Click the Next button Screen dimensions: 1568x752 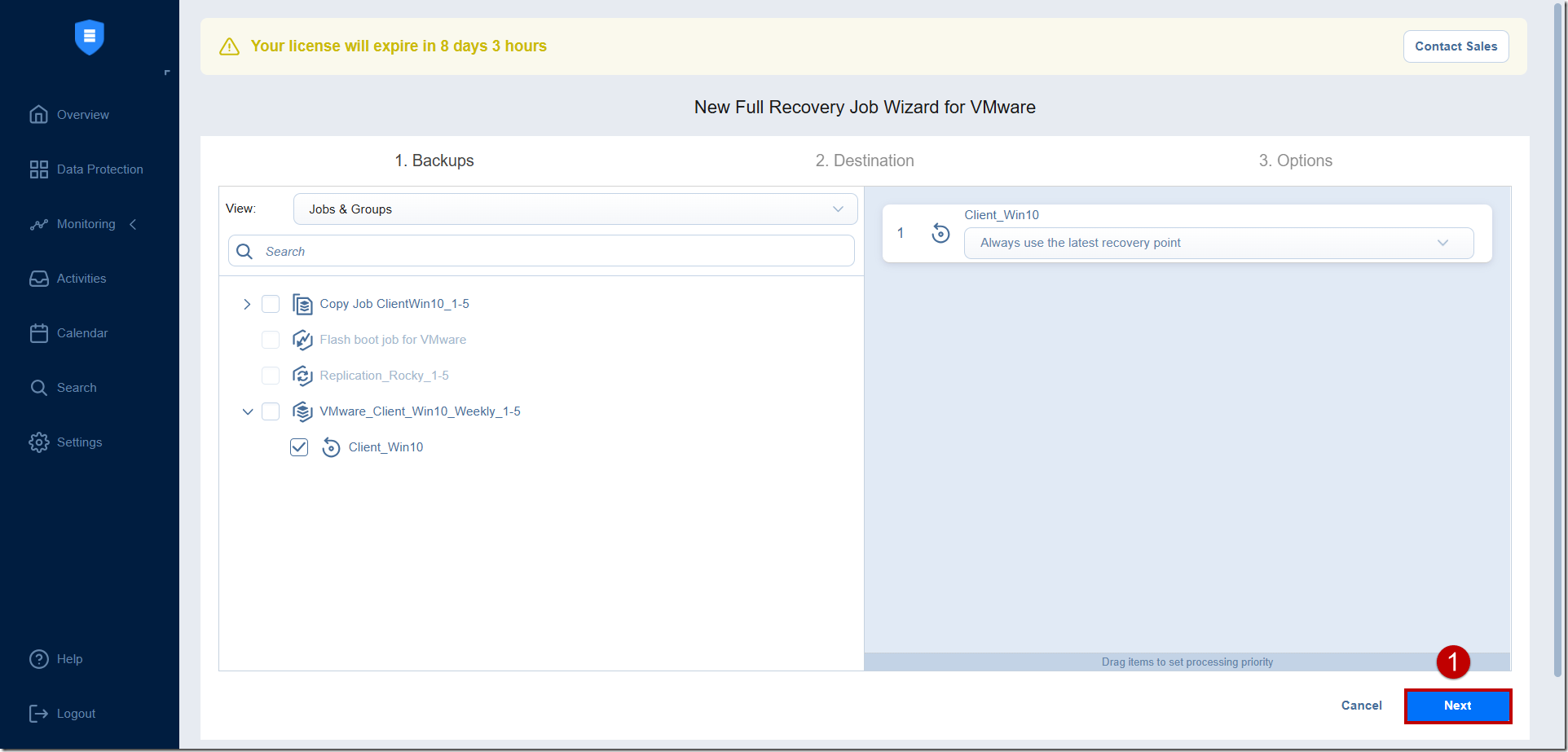click(1457, 706)
